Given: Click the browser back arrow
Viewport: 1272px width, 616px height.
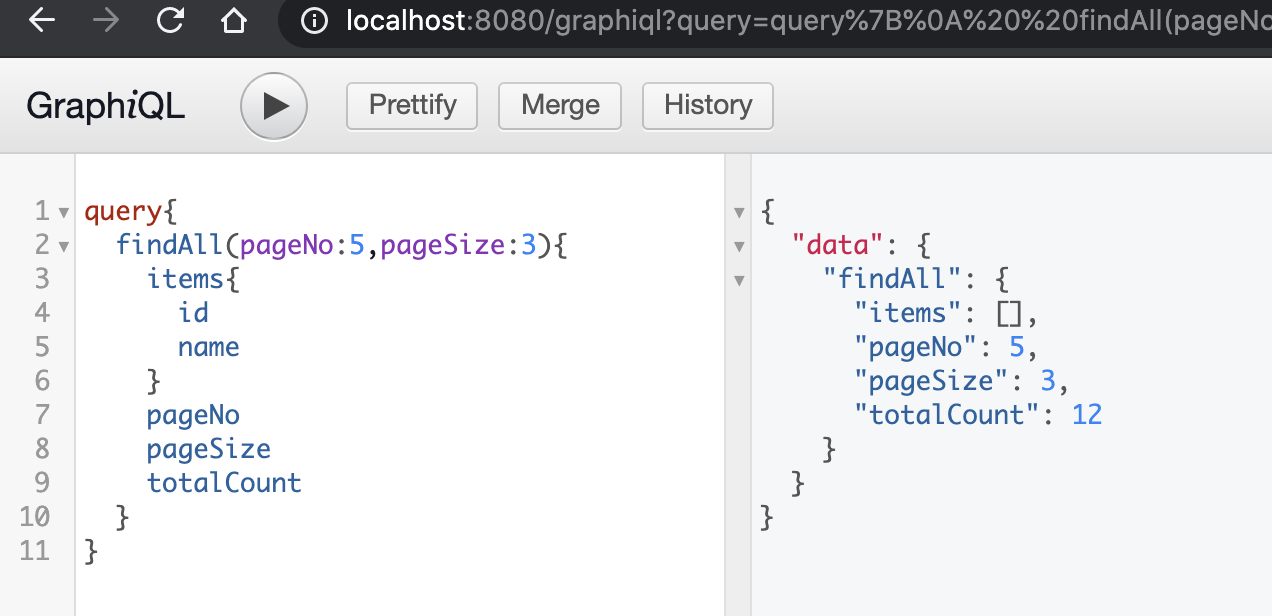Looking at the screenshot, I should pyautogui.click(x=42, y=20).
